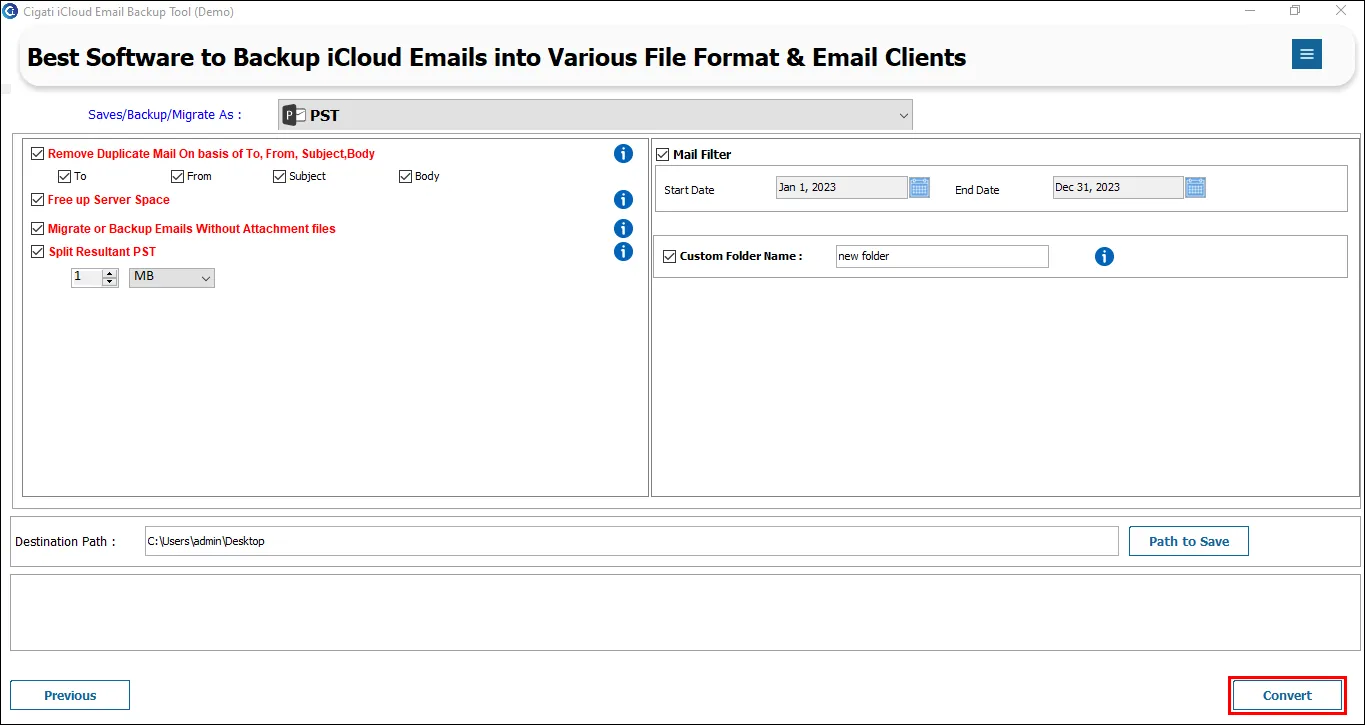
Task: Click the Convert button
Action: (1287, 695)
